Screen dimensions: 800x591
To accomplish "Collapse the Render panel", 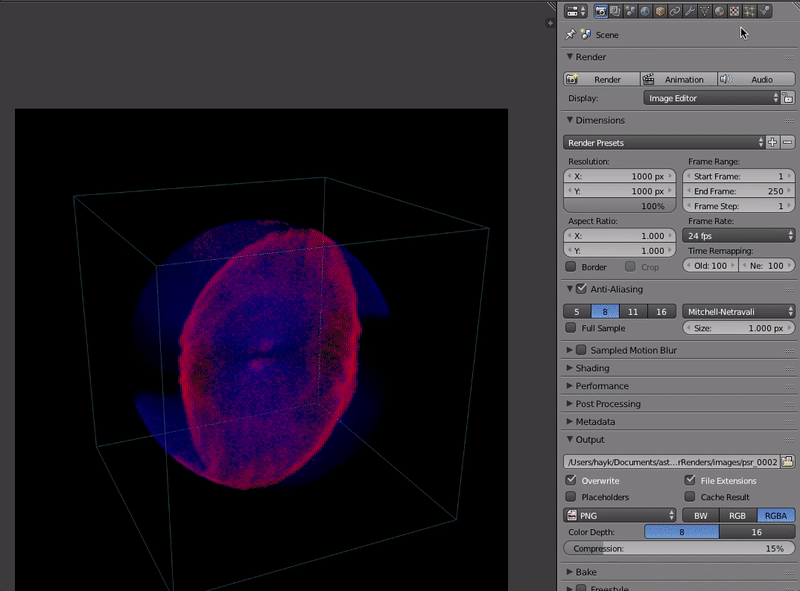I will pyautogui.click(x=570, y=57).
